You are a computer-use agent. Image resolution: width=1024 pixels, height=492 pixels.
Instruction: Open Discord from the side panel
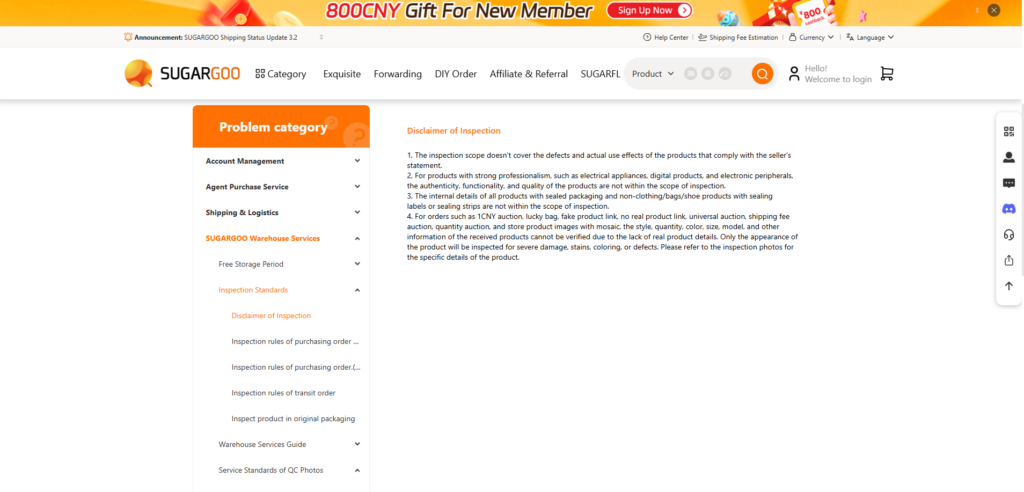pos(1008,209)
